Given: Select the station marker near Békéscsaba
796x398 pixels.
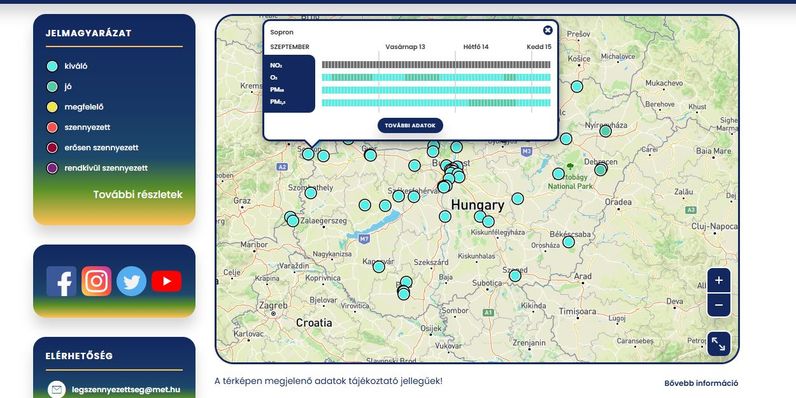Looking at the screenshot, I should pyautogui.click(x=569, y=242).
